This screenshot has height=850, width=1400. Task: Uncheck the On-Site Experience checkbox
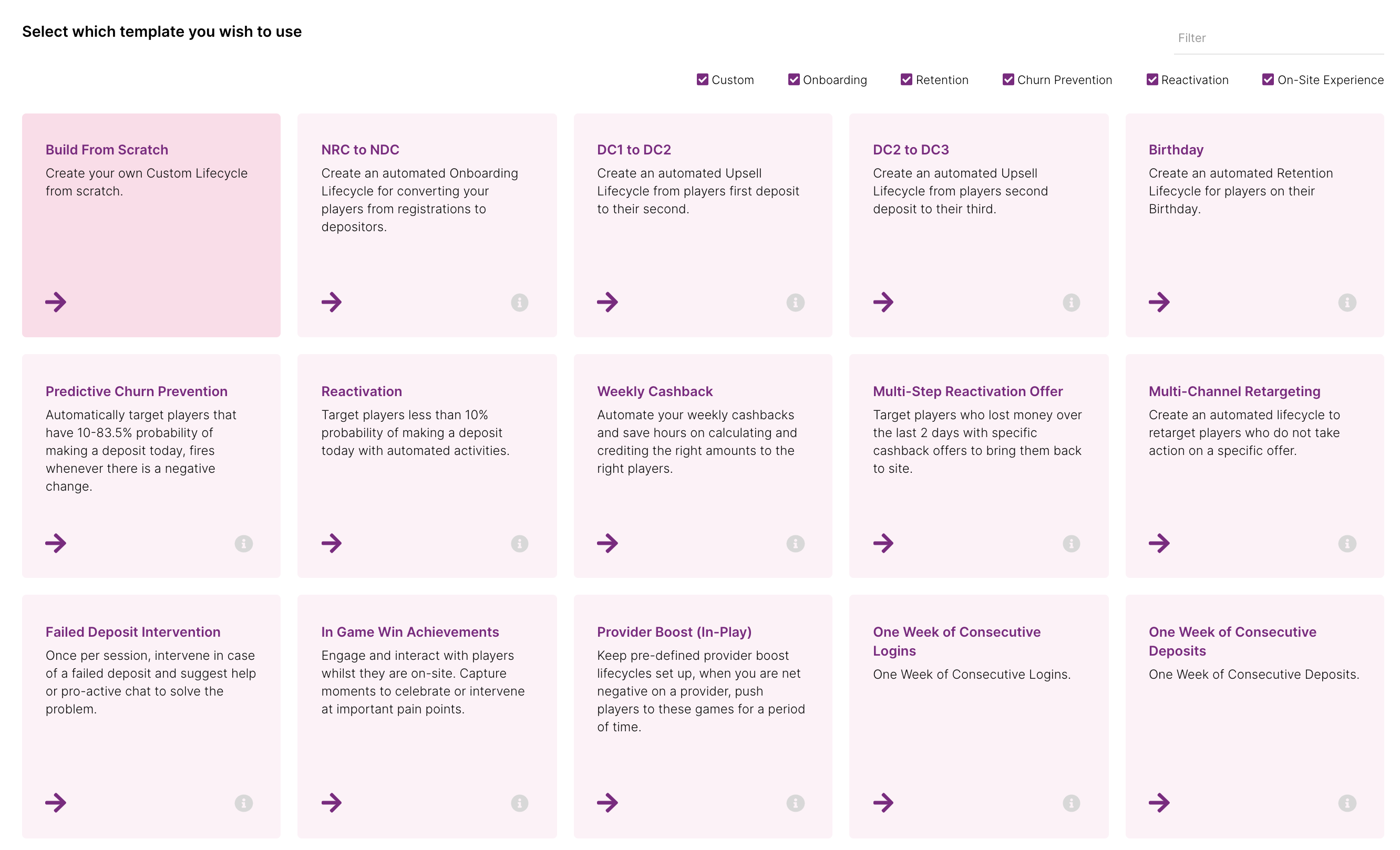coord(1268,79)
